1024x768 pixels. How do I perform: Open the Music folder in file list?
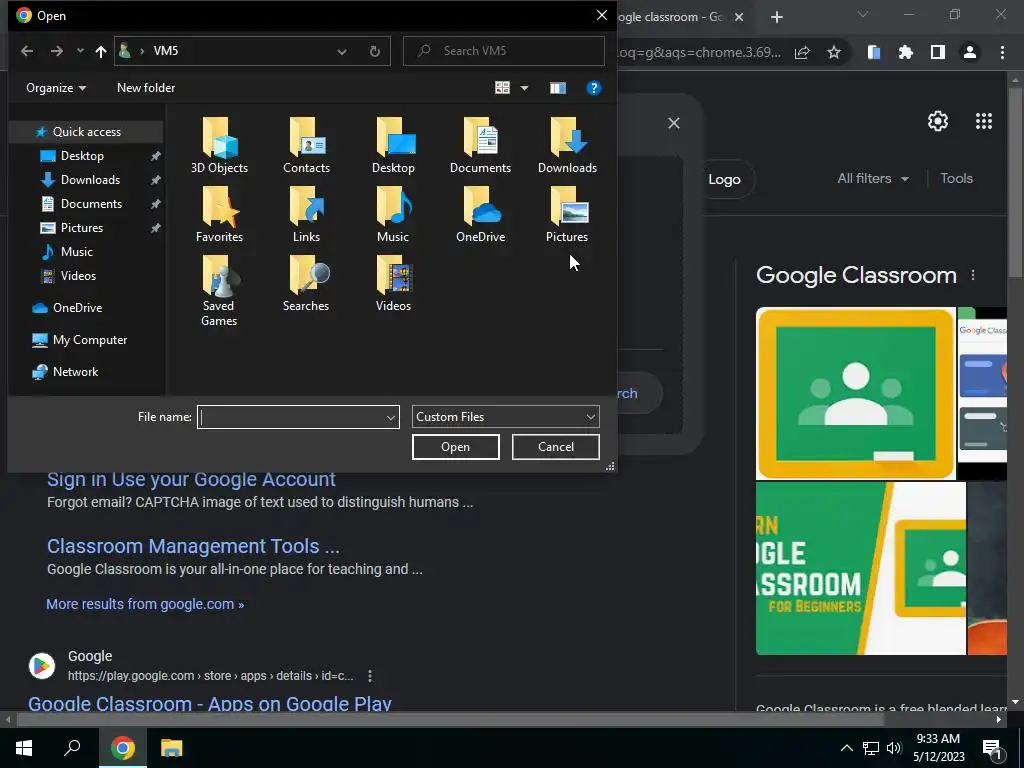tap(393, 214)
